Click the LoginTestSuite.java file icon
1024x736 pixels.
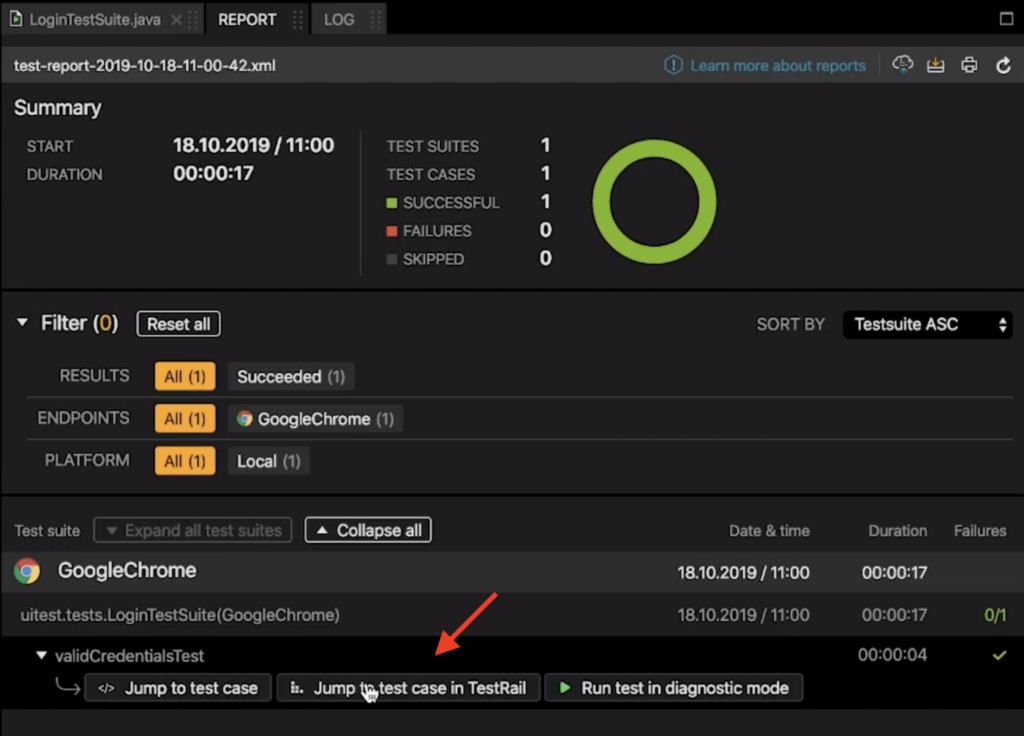tap(16, 19)
